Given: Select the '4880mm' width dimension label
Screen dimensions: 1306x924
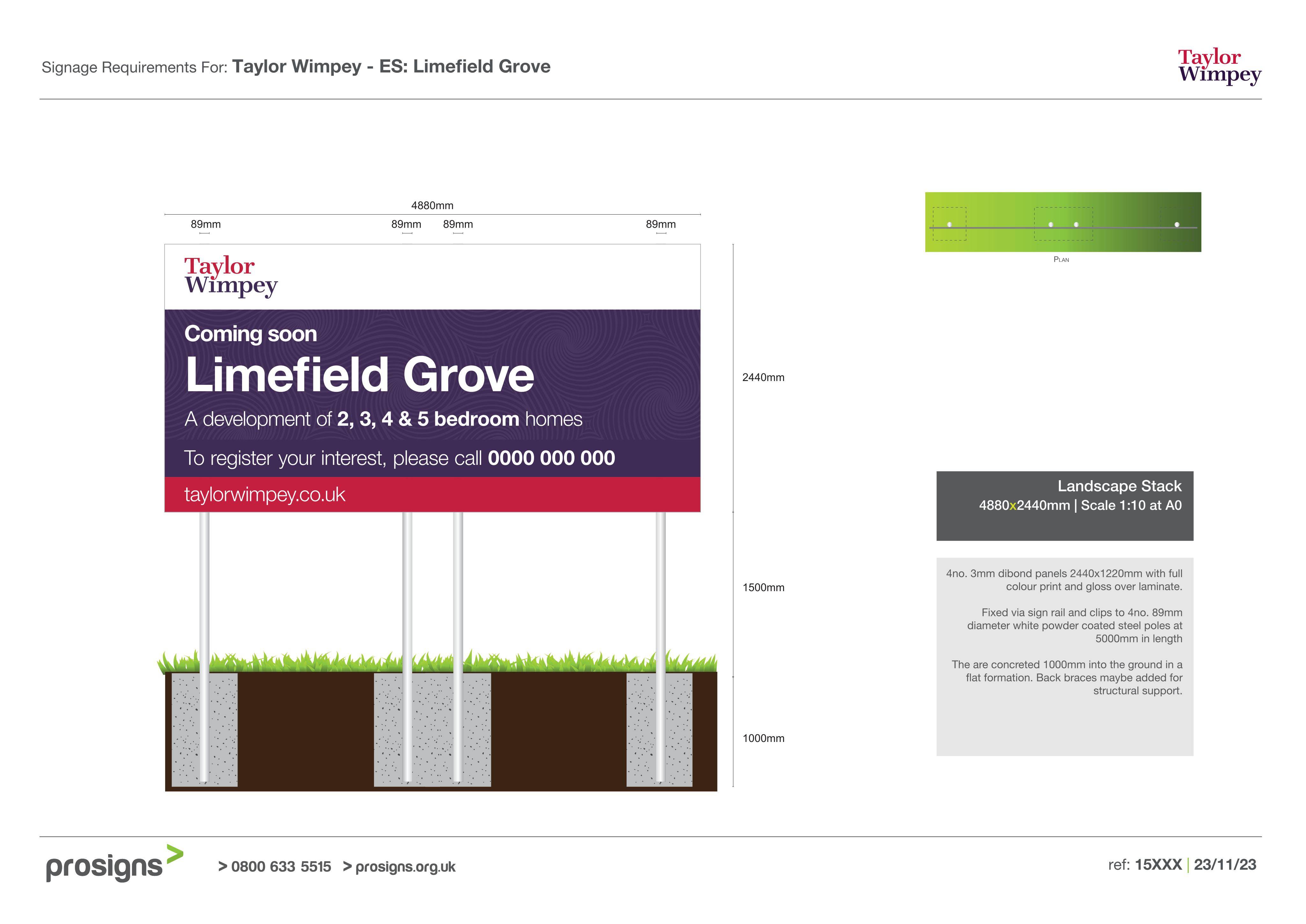Looking at the screenshot, I should (x=432, y=205).
